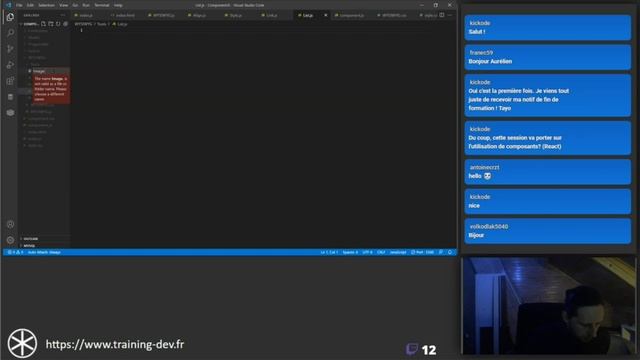This screenshot has height=360, width=640.
Task: Open the Explorer panel more actions ellipsis
Action: coord(63,15)
